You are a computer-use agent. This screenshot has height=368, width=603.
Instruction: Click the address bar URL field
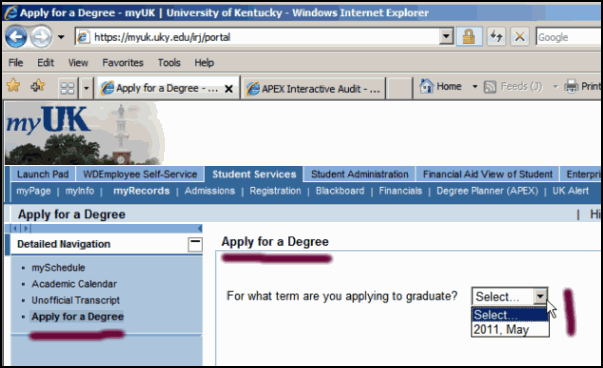258,37
